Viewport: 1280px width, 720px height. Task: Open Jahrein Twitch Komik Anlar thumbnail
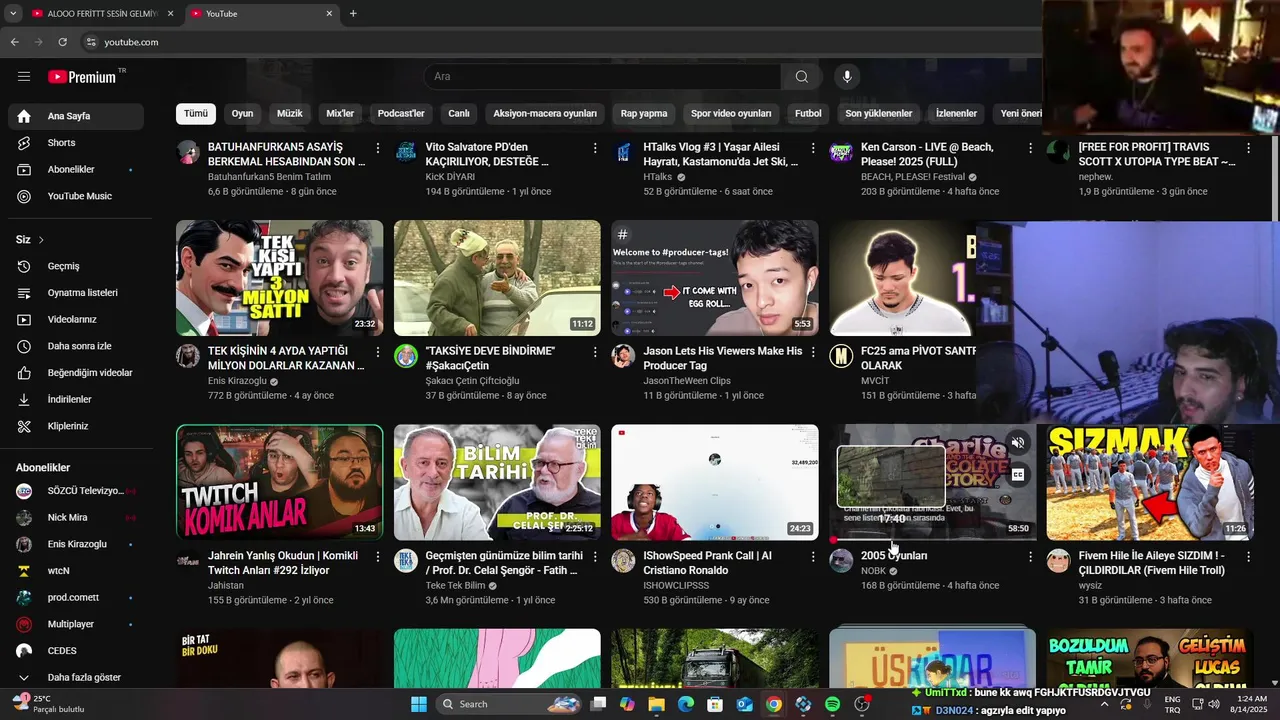pos(279,482)
